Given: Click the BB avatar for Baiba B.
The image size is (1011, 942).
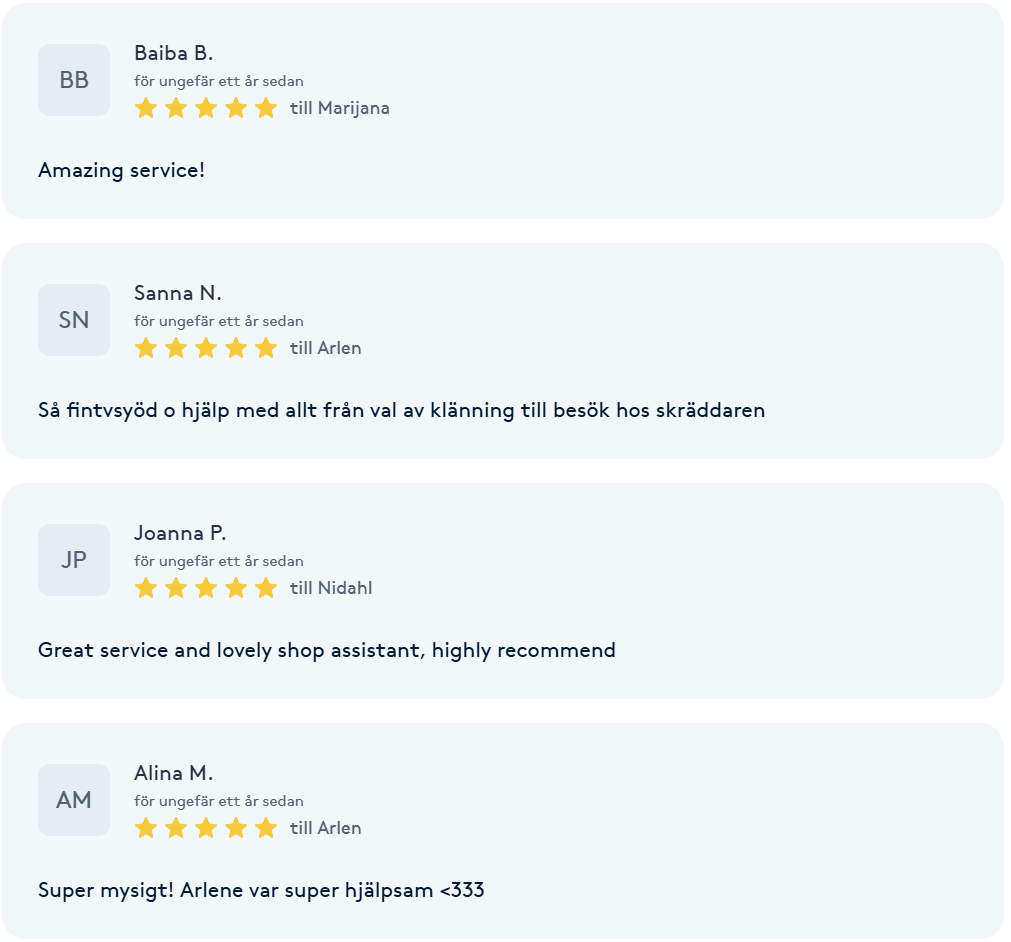Looking at the screenshot, I should [x=74, y=80].
